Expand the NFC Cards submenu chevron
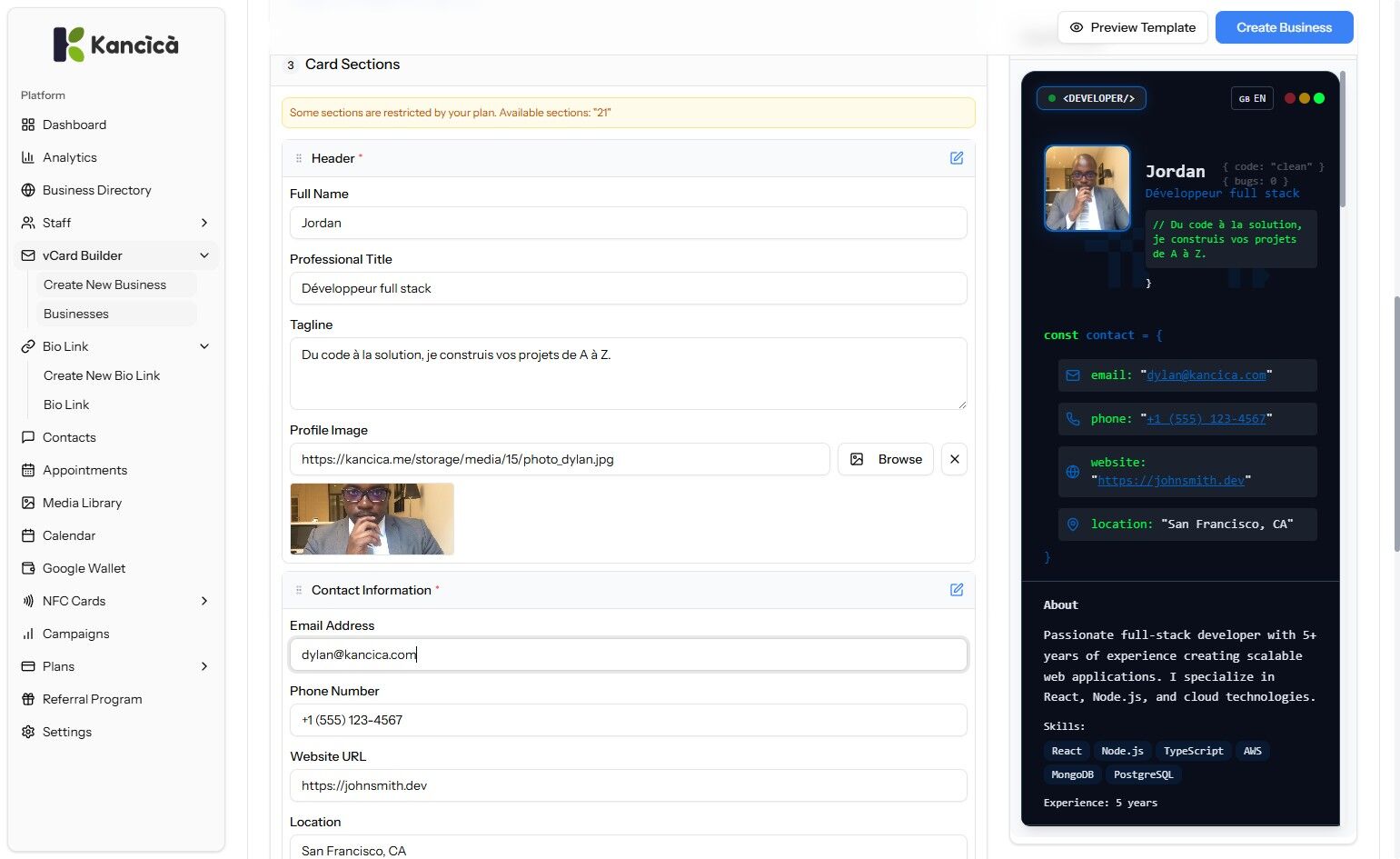This screenshot has height=859, width=1400. (x=204, y=601)
